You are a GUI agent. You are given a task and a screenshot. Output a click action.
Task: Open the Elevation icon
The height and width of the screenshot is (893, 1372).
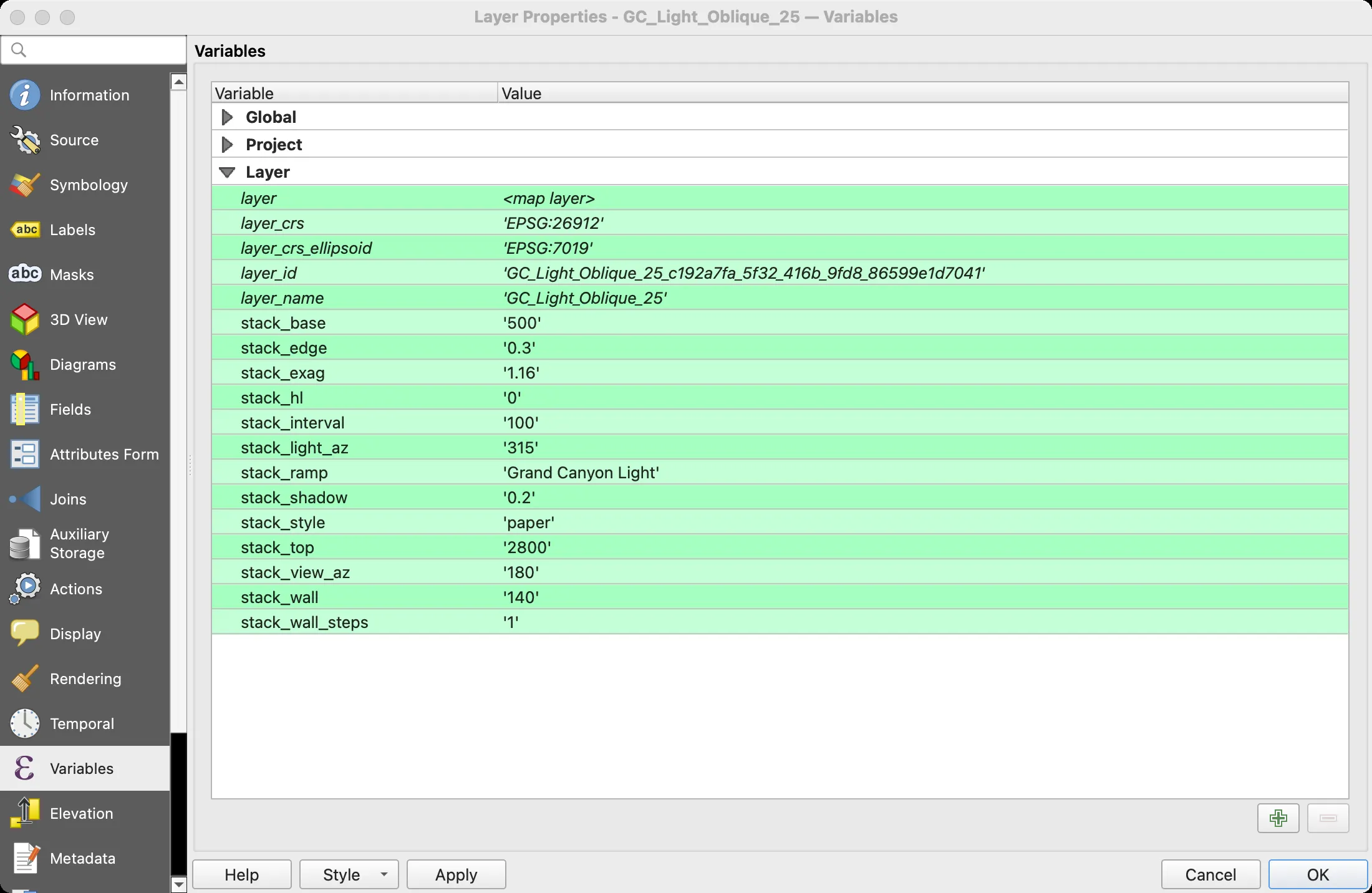click(25, 813)
